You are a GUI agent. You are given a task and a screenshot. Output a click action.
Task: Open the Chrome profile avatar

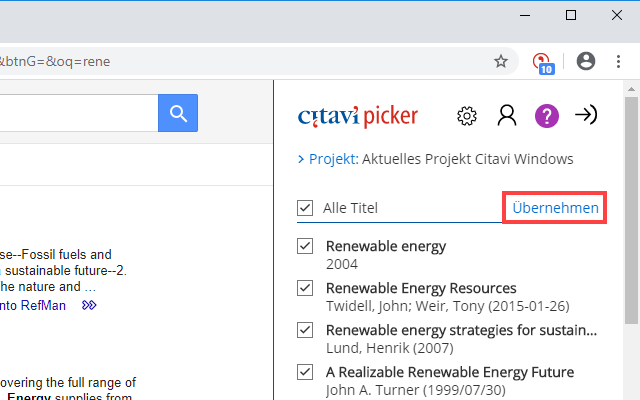(x=586, y=61)
